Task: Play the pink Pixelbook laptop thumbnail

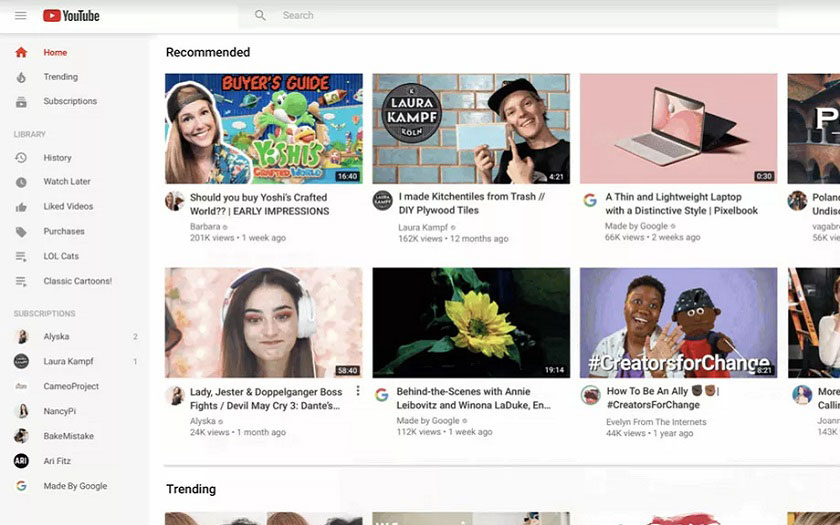Action: click(678, 129)
